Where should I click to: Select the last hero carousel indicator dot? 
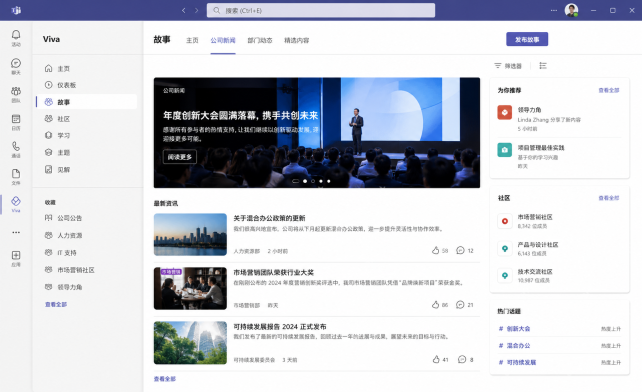point(328,181)
